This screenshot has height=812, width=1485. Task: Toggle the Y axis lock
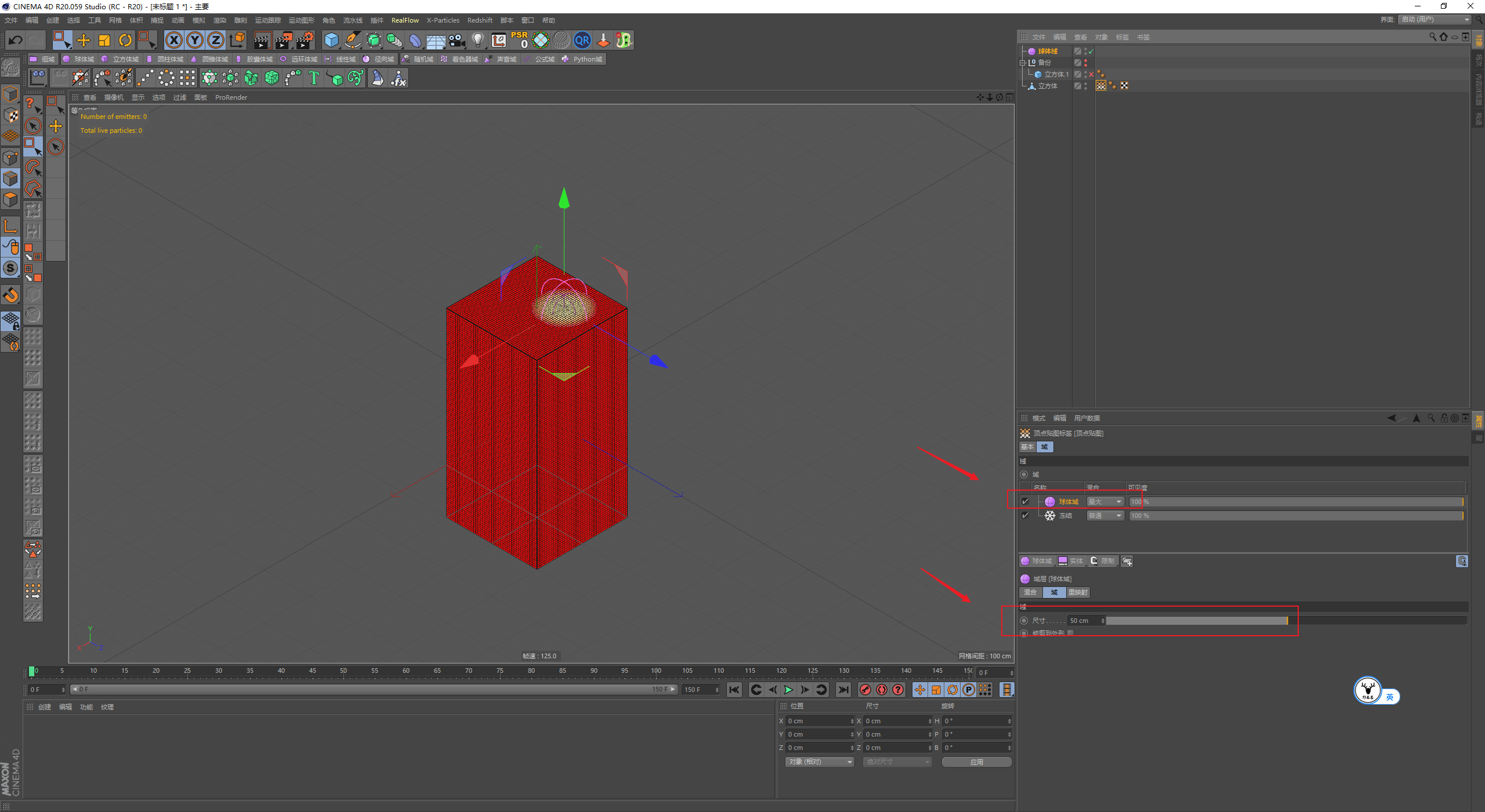point(195,40)
